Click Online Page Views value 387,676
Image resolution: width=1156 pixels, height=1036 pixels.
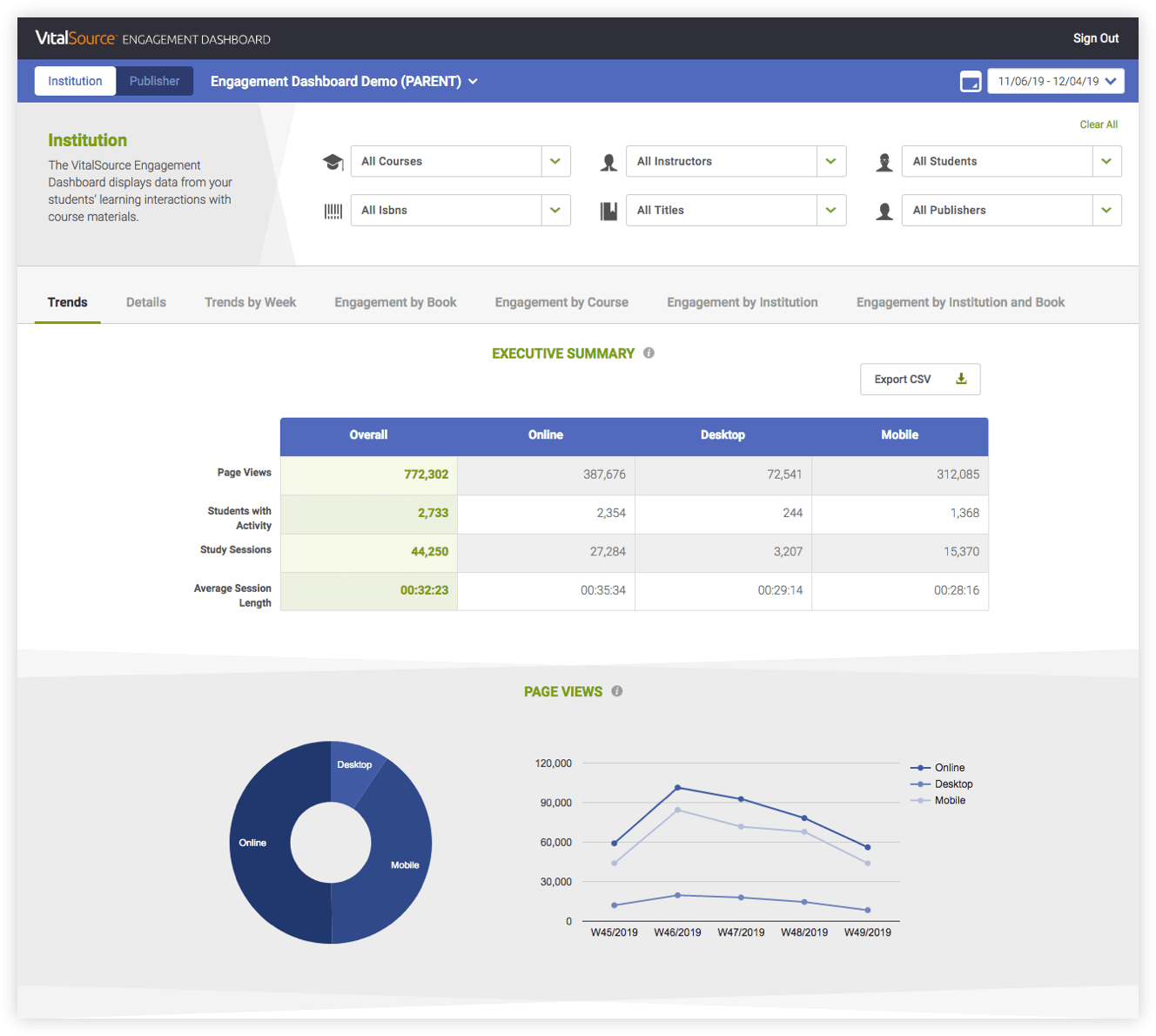click(x=604, y=474)
